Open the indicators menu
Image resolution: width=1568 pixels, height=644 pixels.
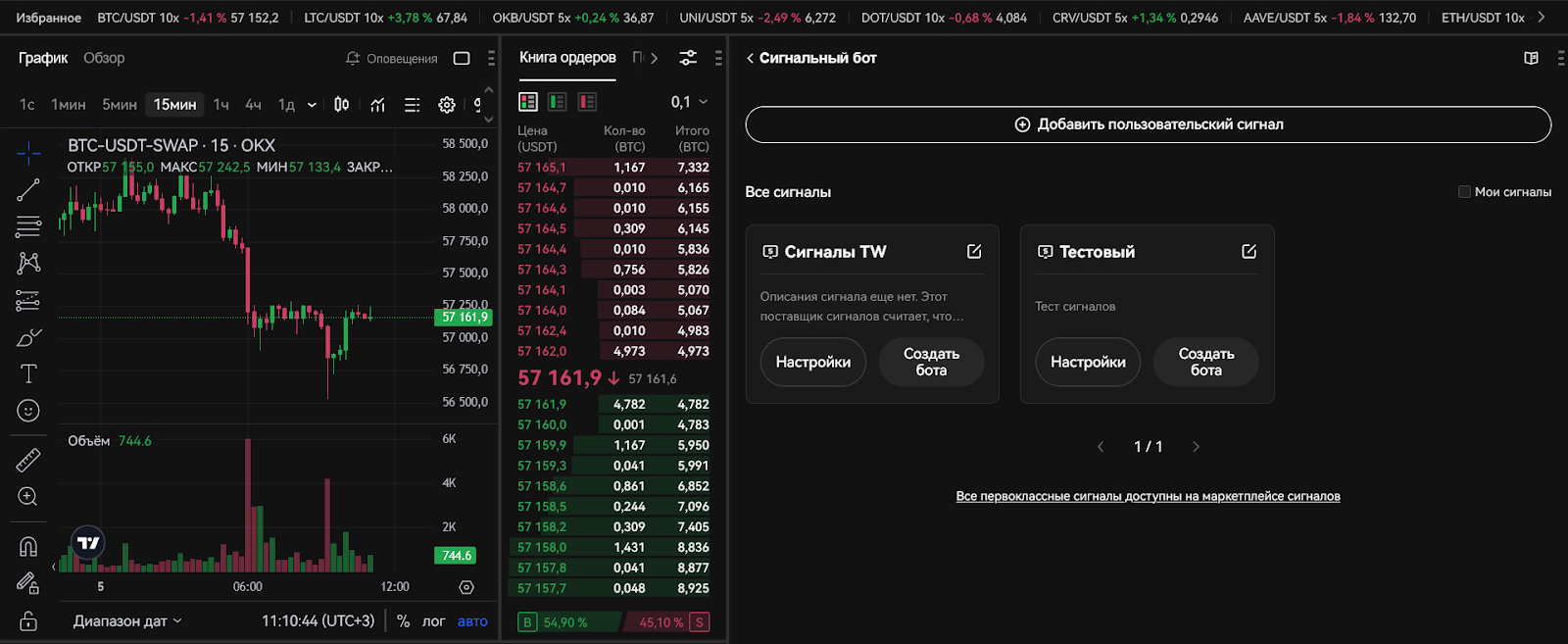[x=377, y=104]
